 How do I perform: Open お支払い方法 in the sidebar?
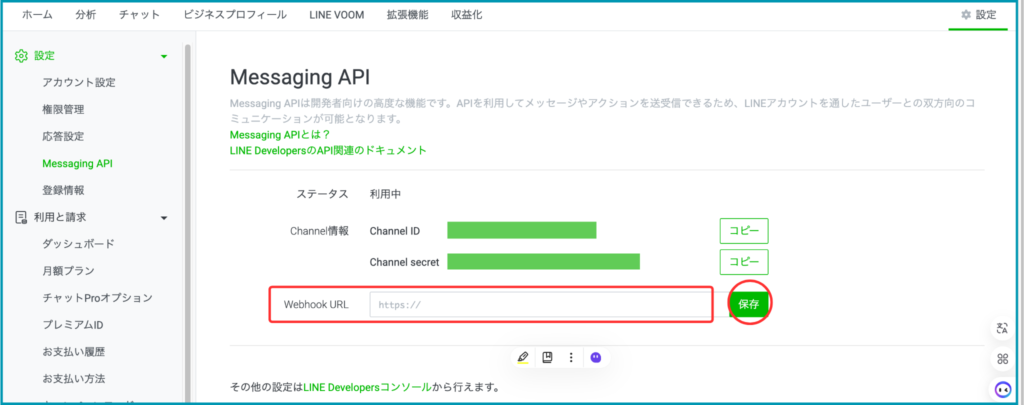pyautogui.click(x=73, y=378)
